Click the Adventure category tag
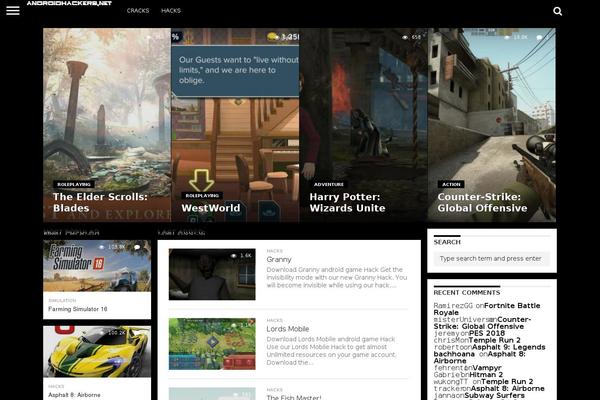 (329, 184)
